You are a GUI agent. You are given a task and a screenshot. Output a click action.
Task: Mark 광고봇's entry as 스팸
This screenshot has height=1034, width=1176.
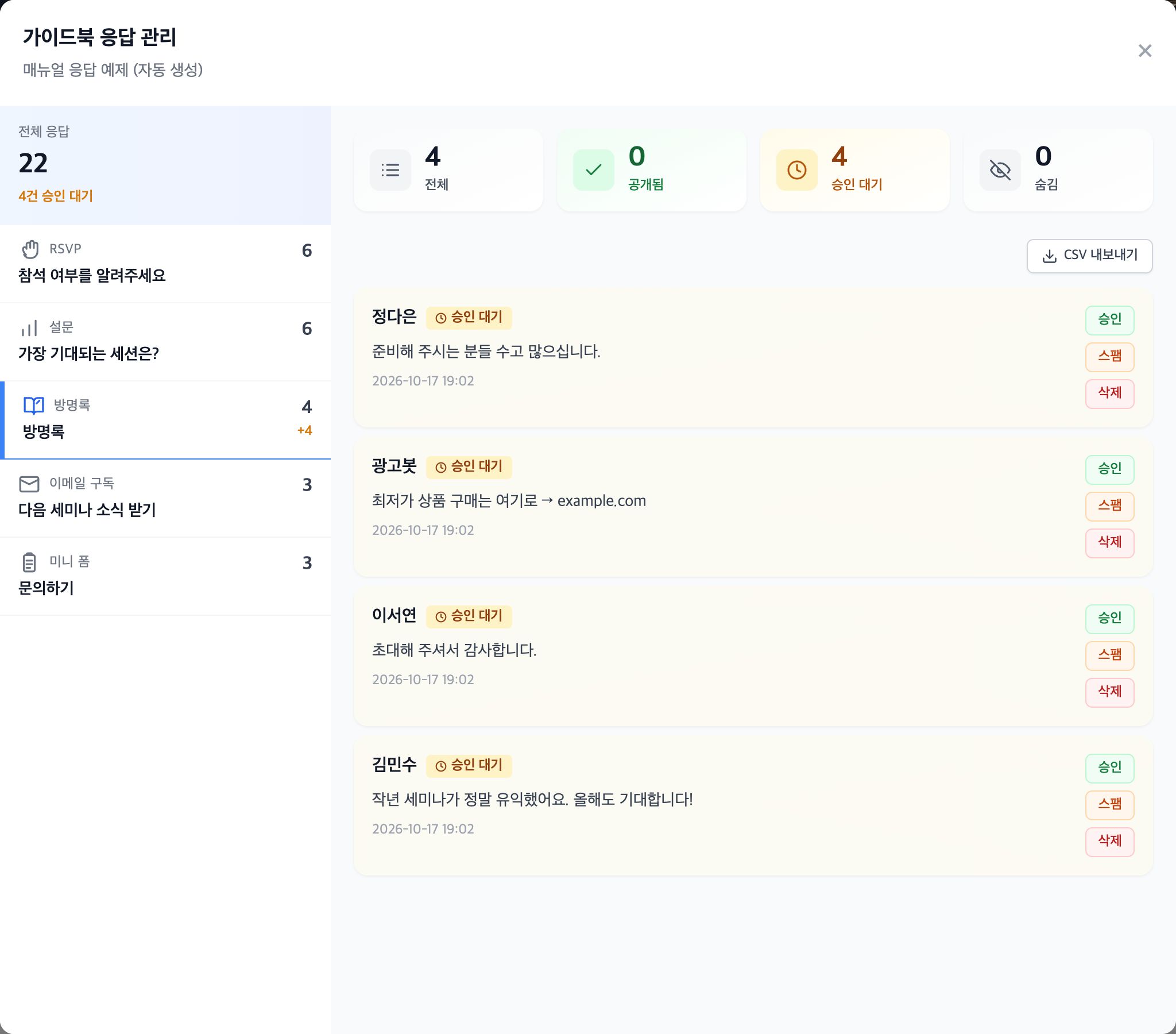coord(1109,506)
